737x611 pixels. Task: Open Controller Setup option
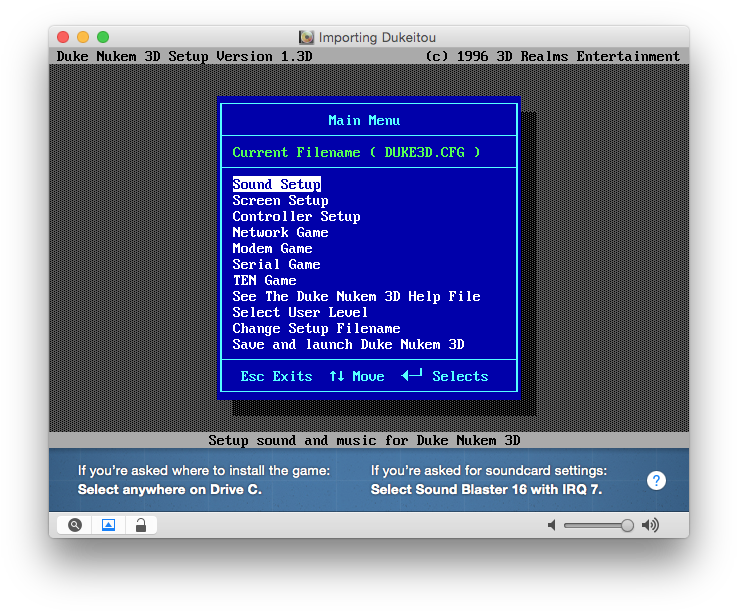coord(296,216)
